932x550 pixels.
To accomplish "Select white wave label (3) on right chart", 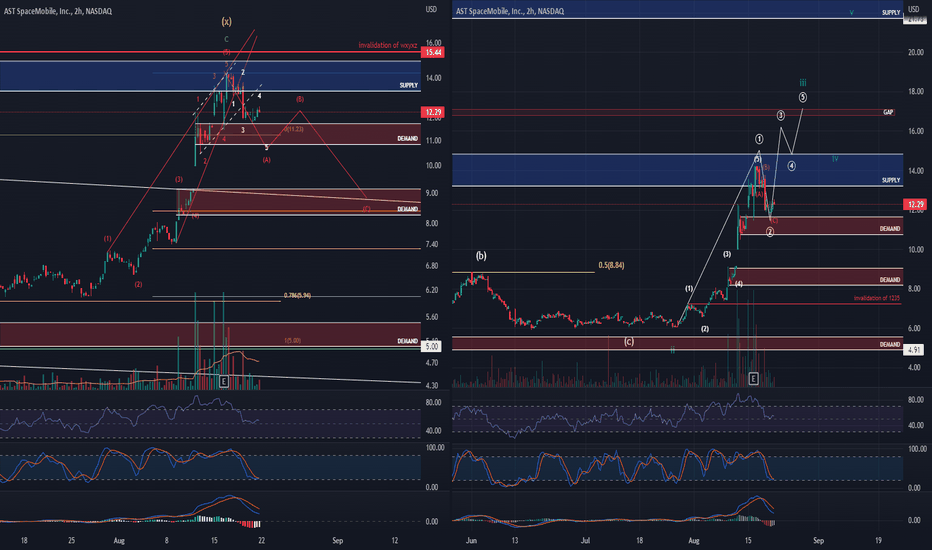I will point(727,254).
